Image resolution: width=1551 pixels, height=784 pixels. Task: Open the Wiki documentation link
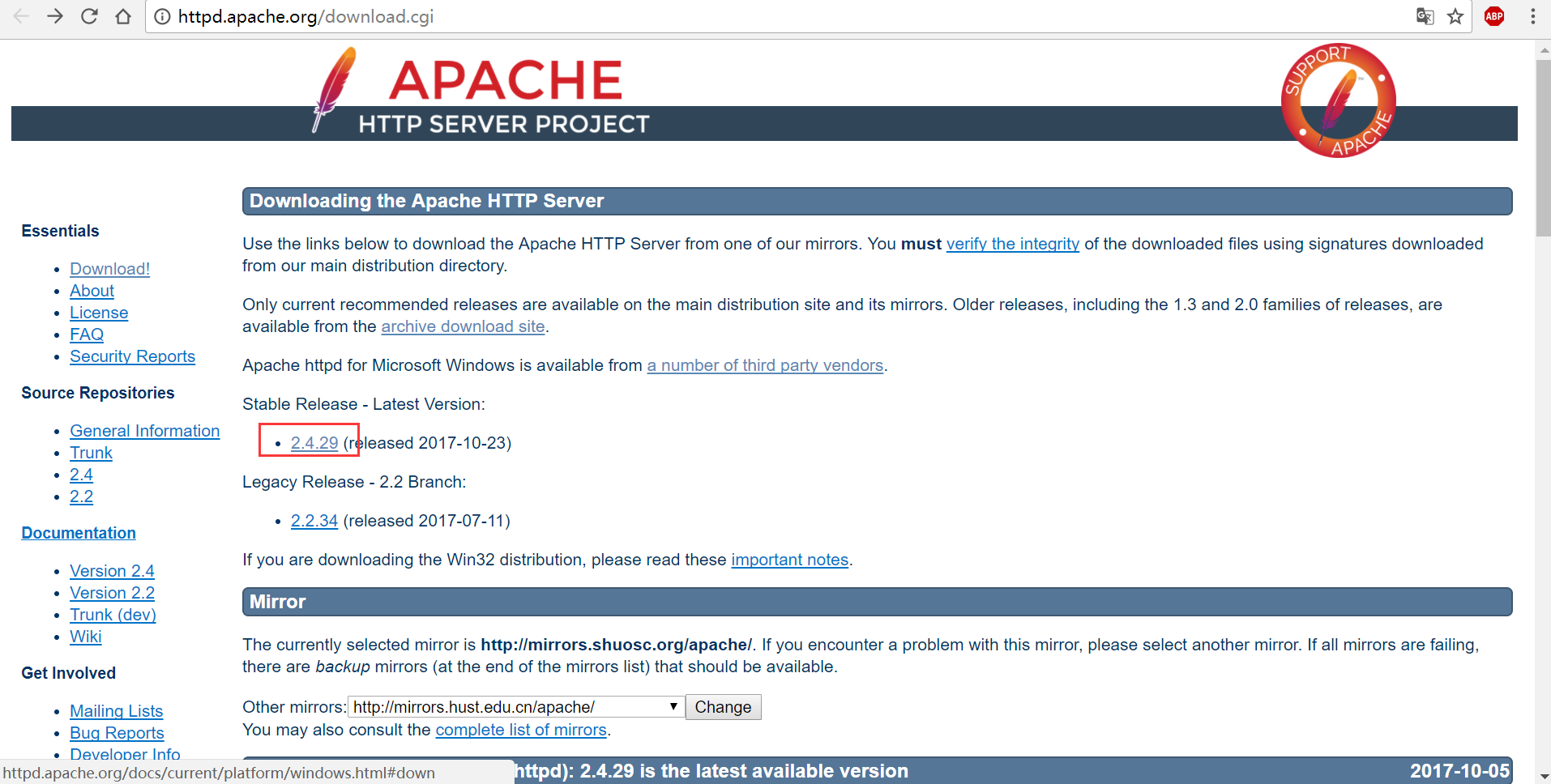click(85, 637)
